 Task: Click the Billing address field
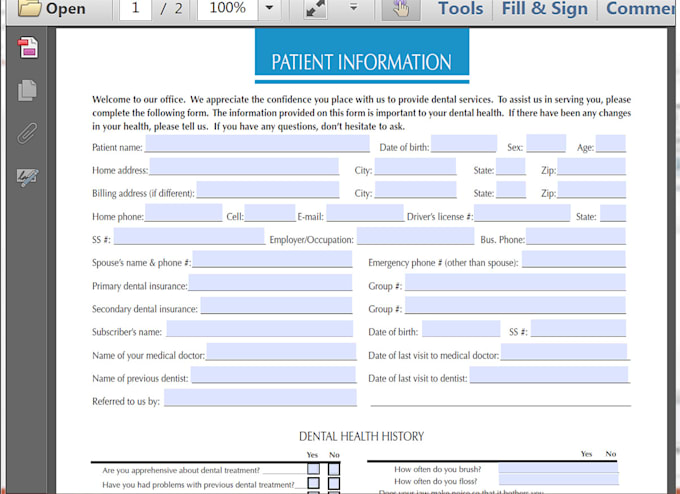point(268,190)
